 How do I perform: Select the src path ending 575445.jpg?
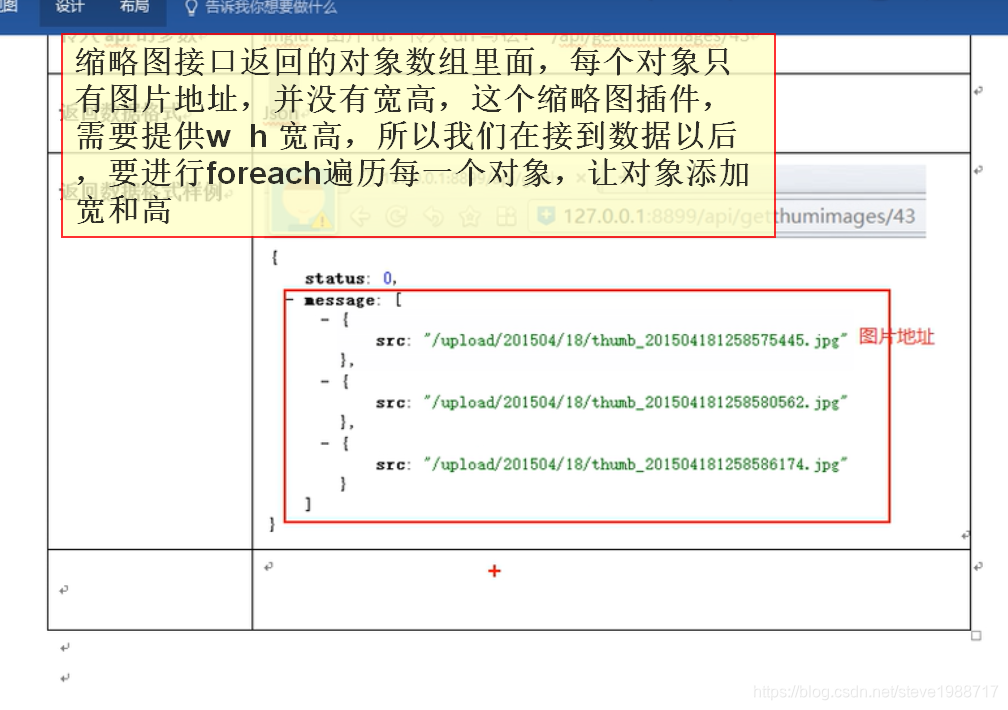(x=635, y=340)
